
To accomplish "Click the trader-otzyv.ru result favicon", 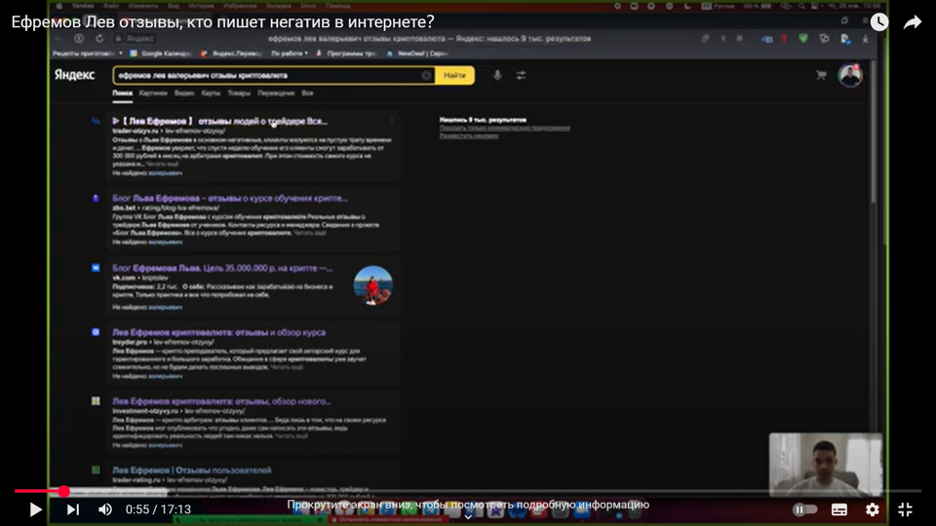I will coord(96,121).
